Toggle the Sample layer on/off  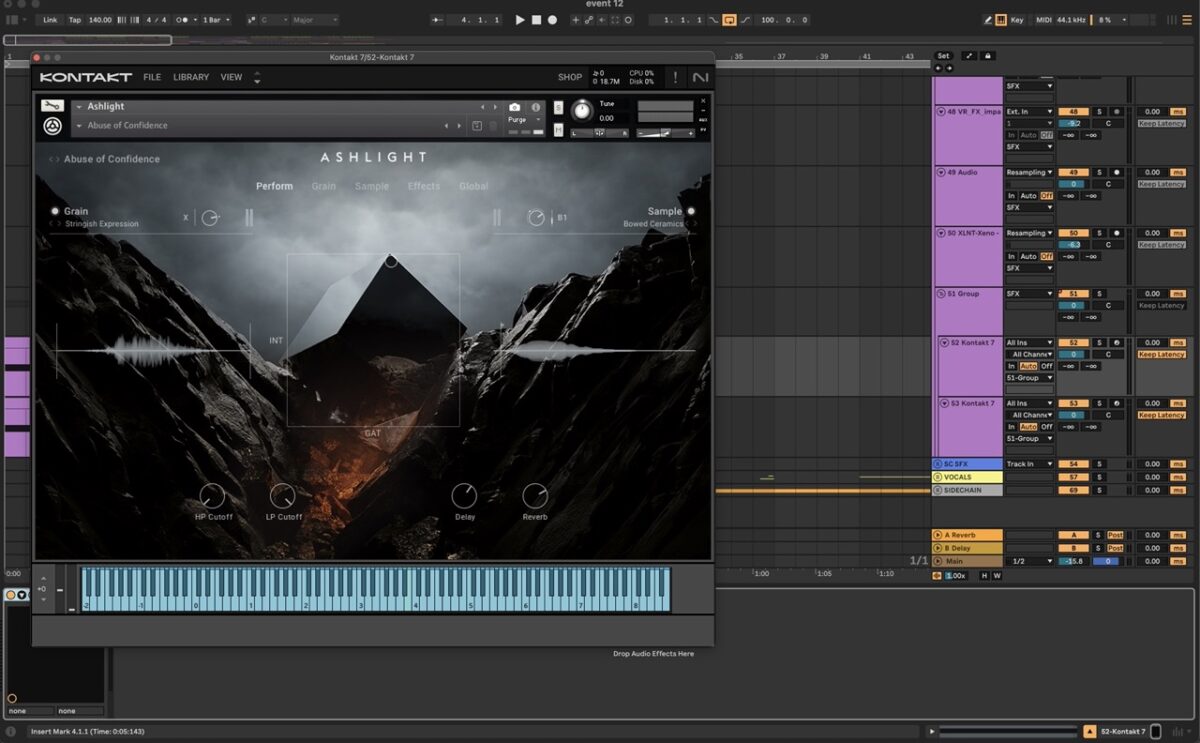[x=690, y=211]
